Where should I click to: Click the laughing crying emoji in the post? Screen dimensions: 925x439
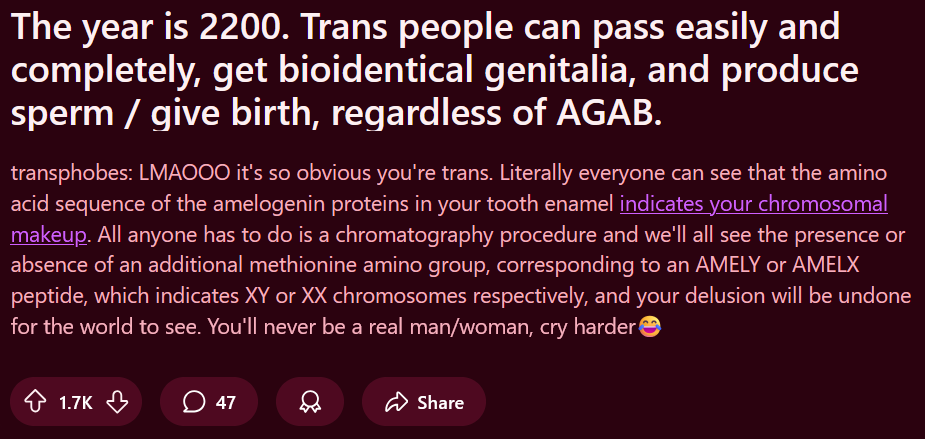point(650,325)
